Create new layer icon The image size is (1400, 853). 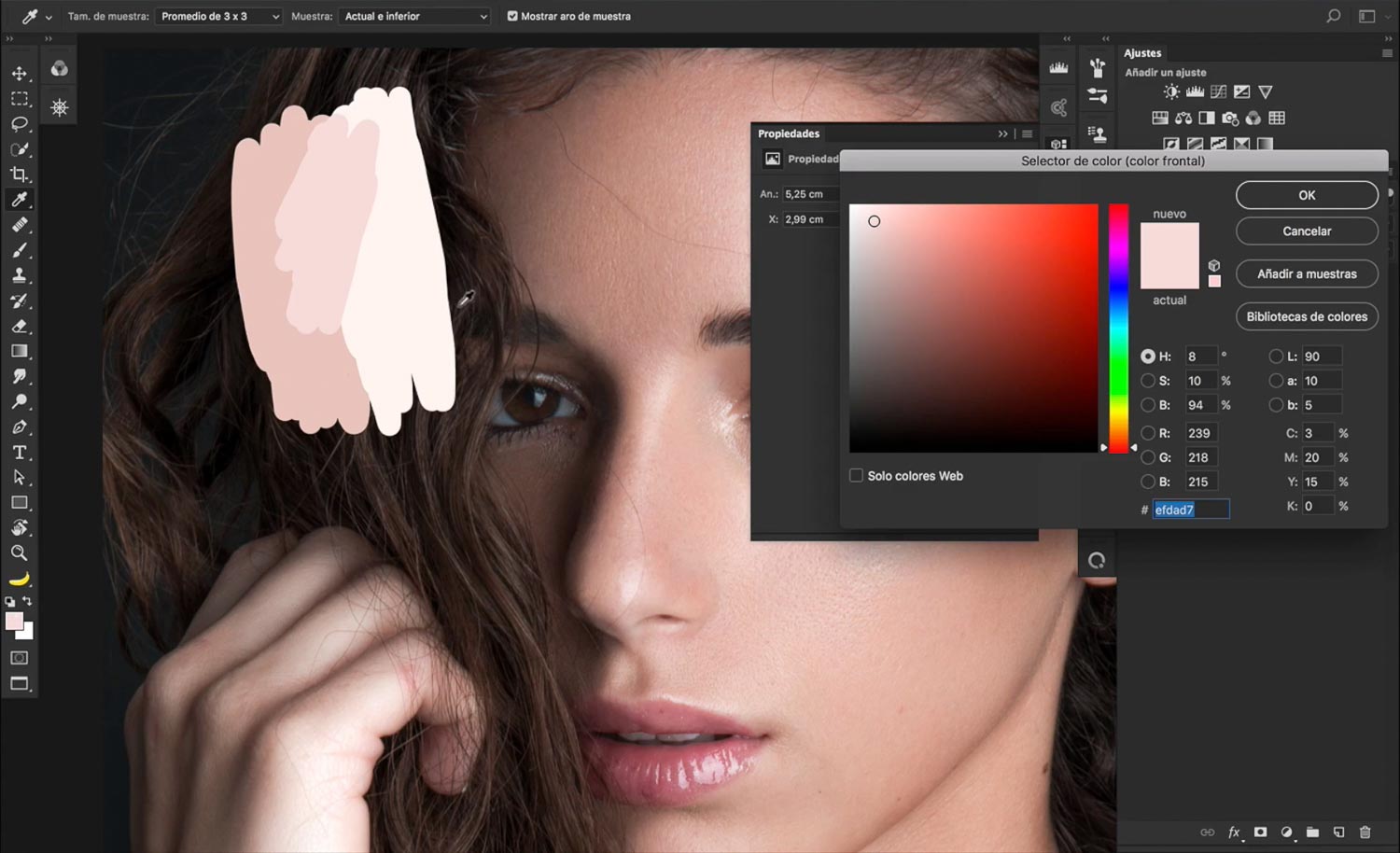[1338, 832]
